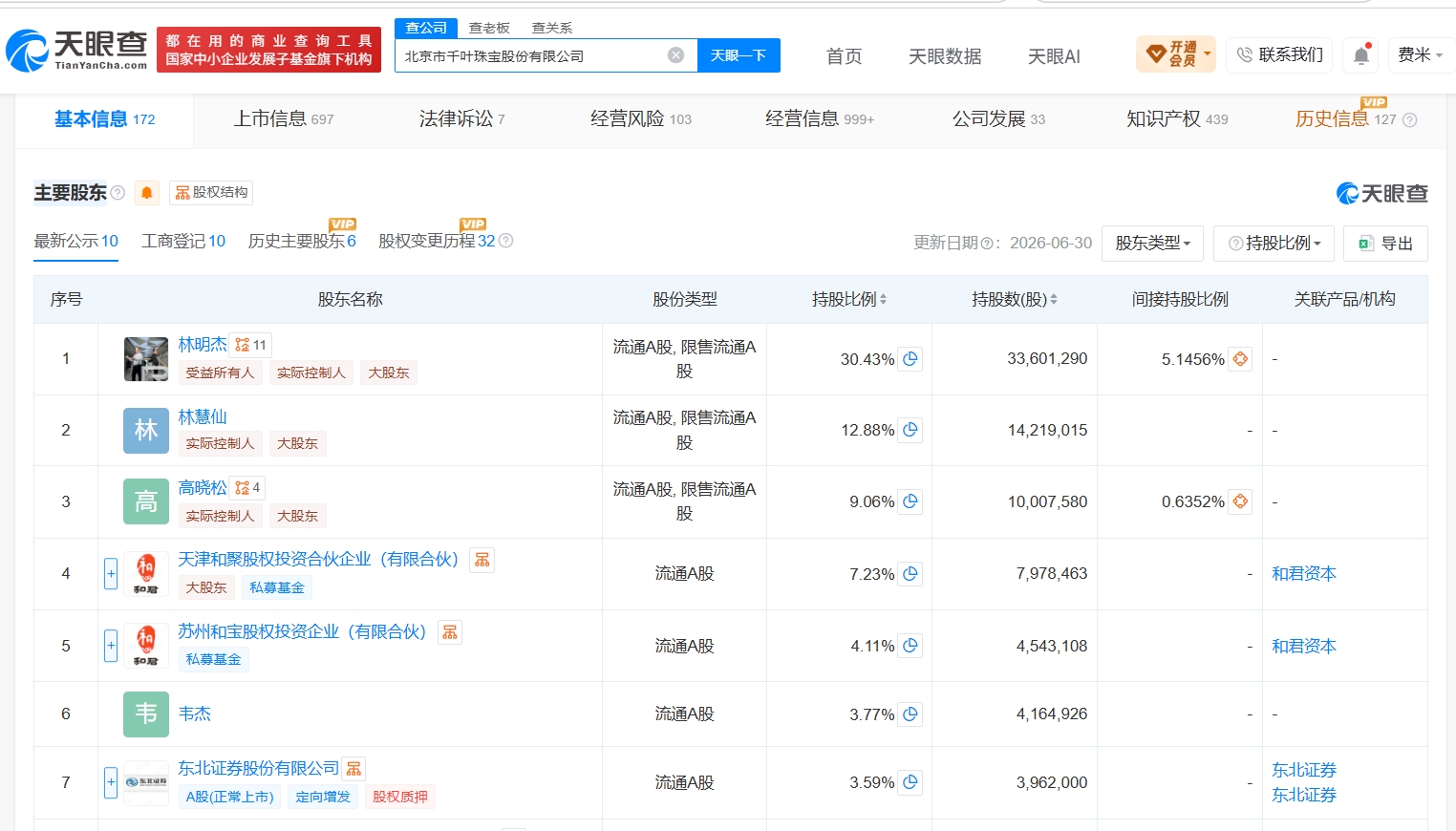1456x831 pixels.
Task: Open pie chart icon for 韦杰 3.77%
Action: tap(910, 714)
